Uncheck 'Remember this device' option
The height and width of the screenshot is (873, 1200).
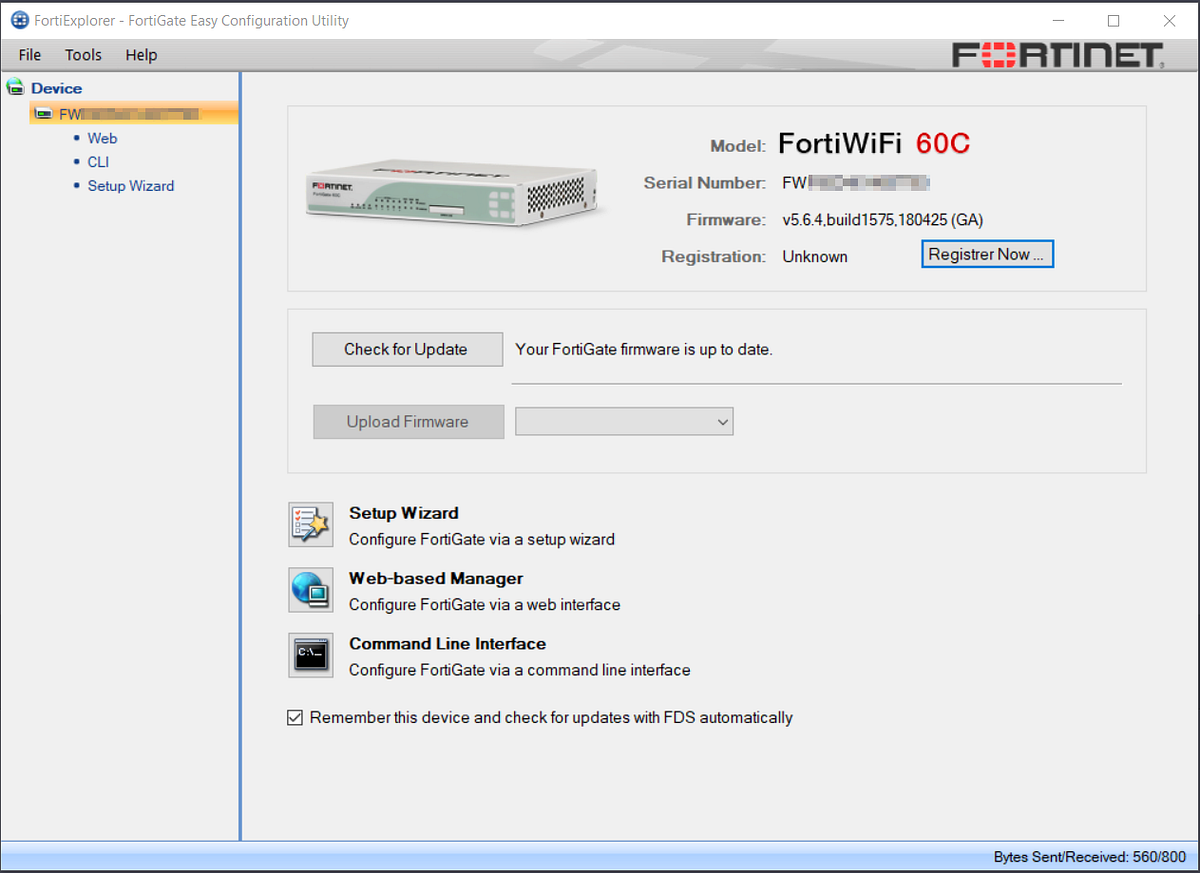click(x=295, y=717)
